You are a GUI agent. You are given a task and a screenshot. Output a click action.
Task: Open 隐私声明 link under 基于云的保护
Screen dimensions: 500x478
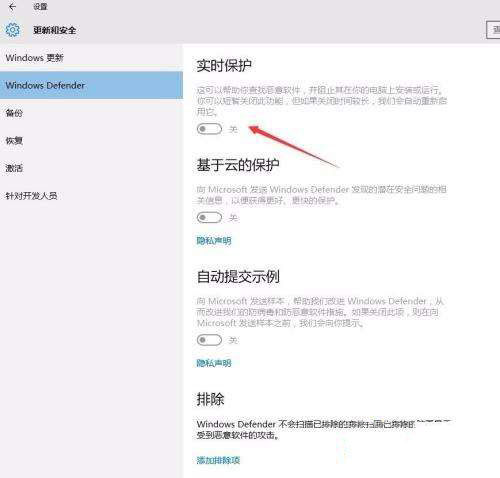click(x=214, y=241)
